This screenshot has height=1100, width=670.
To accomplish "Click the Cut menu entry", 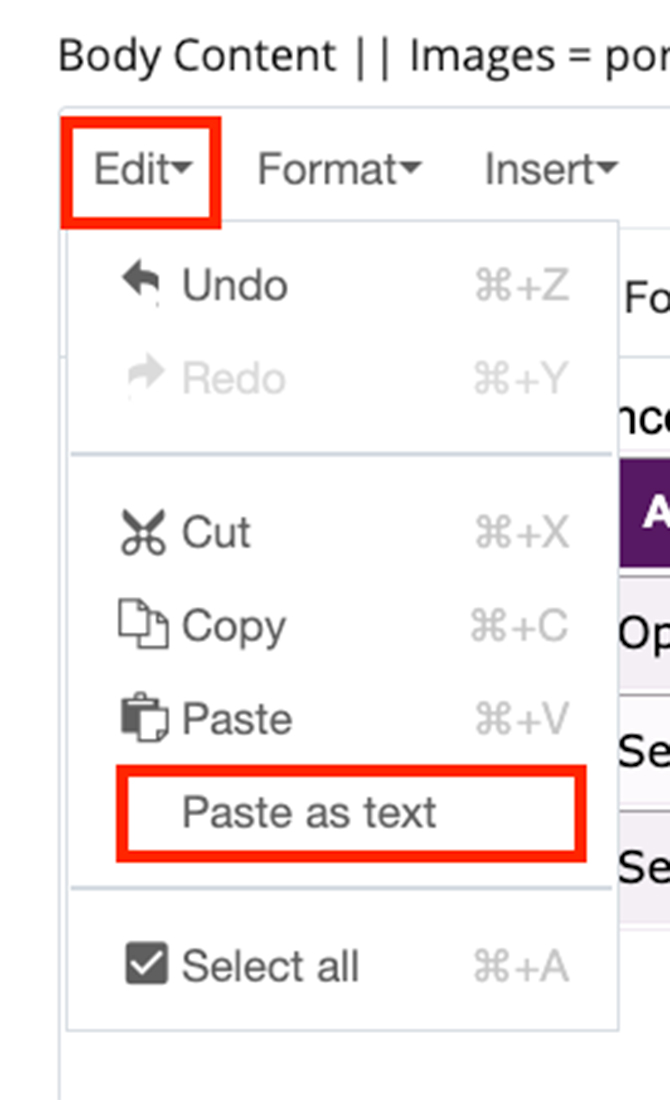I will tap(215, 531).
